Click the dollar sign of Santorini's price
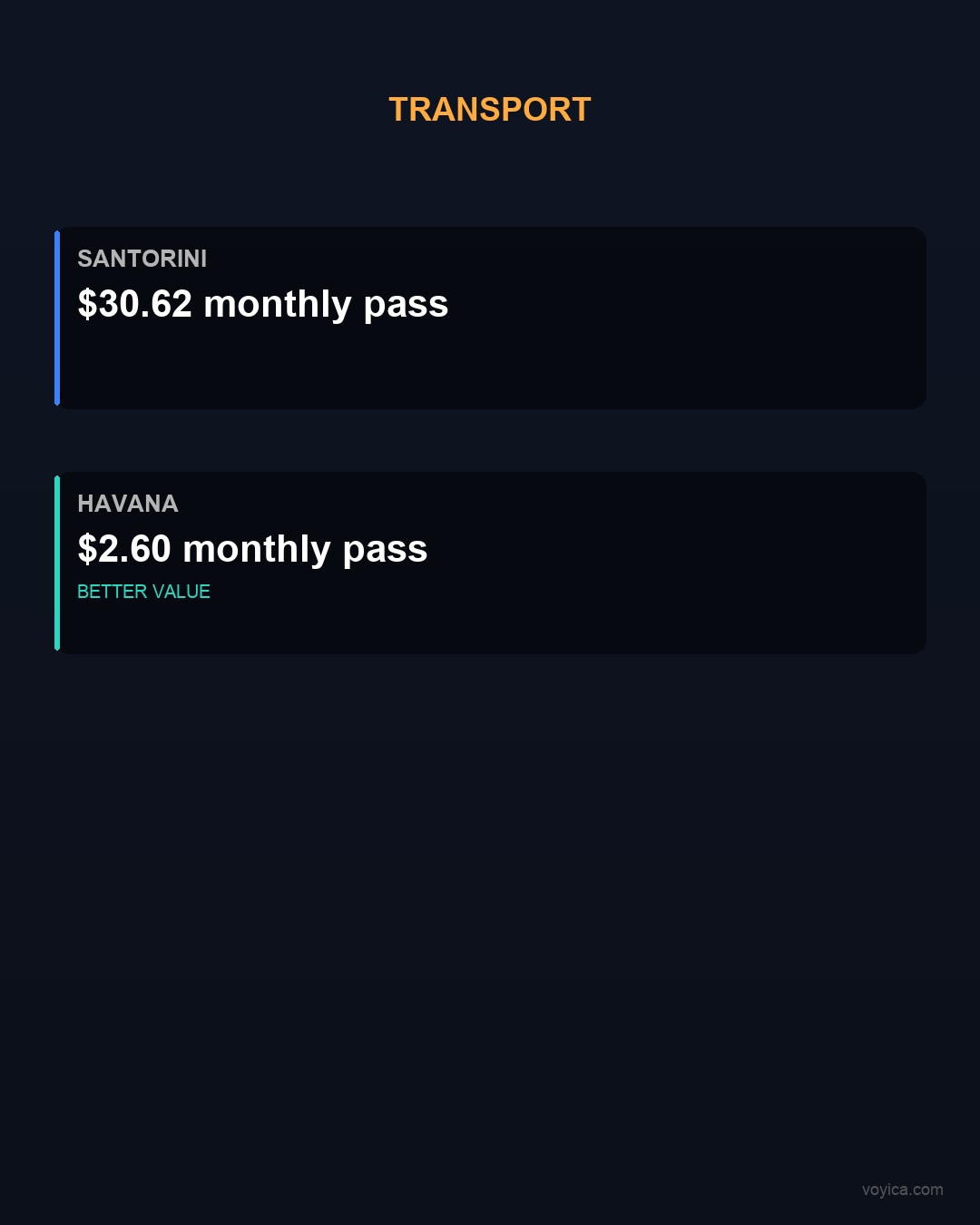The image size is (980, 1225). 87,304
